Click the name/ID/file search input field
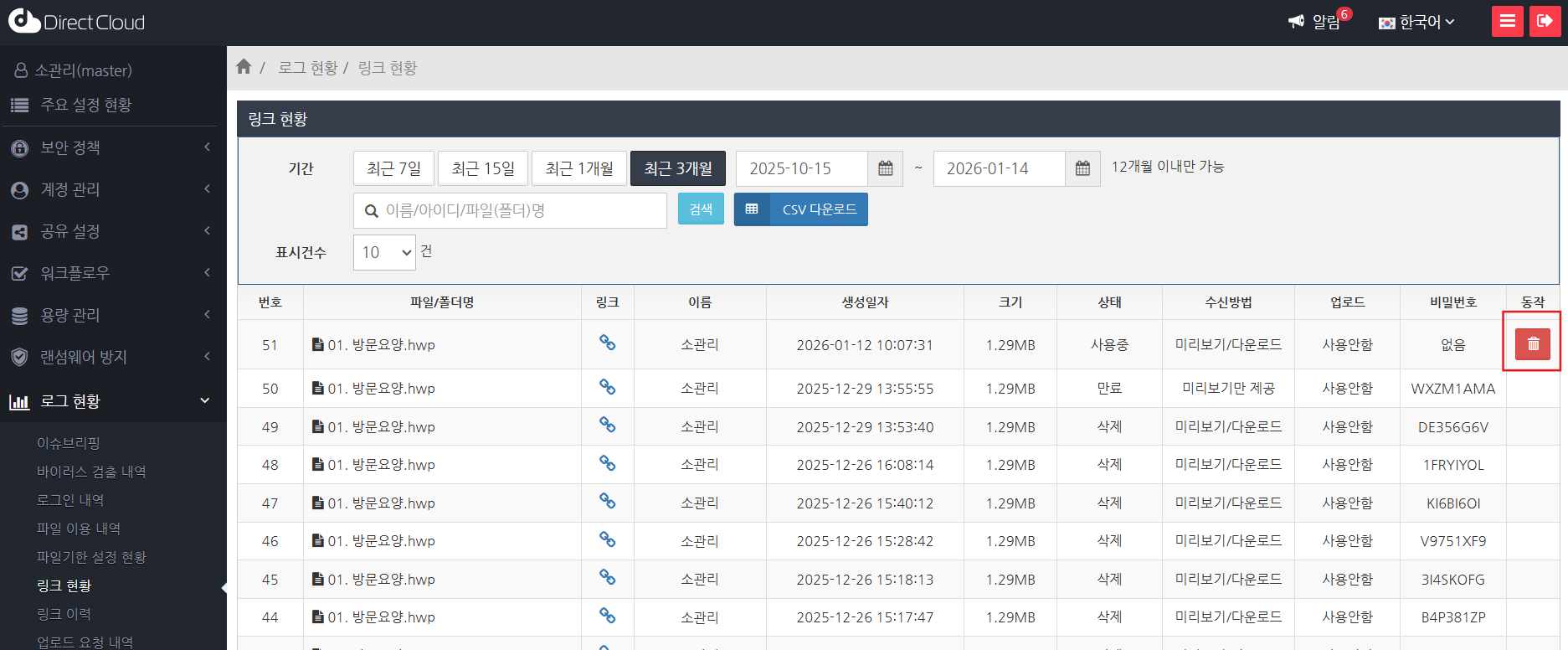Screen dimensions: 1568x650 [519, 210]
